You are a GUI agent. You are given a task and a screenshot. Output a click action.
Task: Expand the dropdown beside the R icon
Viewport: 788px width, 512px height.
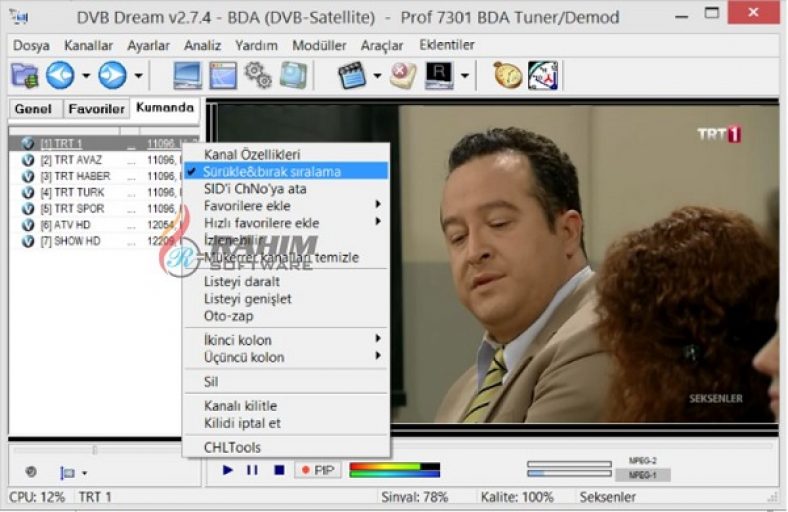click(464, 76)
